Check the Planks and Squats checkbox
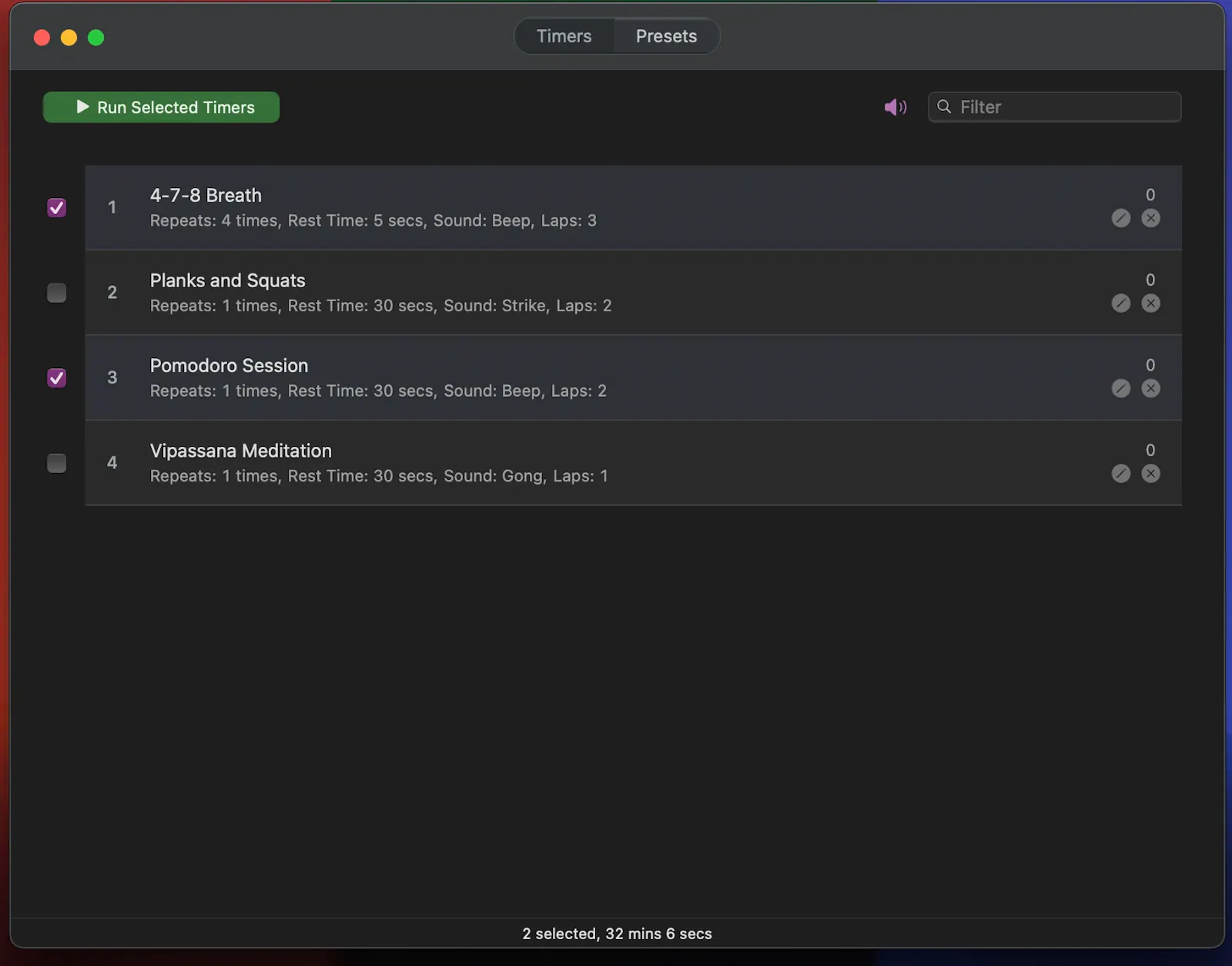The width and height of the screenshot is (1232, 966). [x=56, y=293]
